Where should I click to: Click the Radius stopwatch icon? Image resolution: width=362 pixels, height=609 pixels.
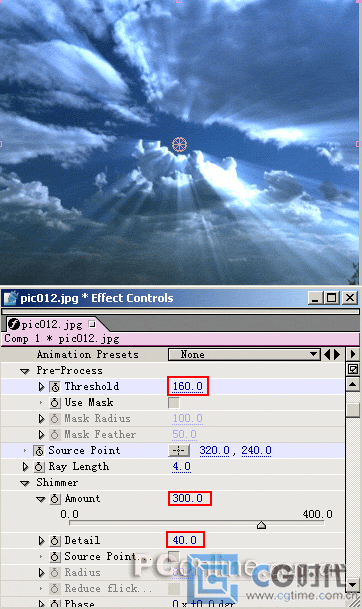(55, 572)
